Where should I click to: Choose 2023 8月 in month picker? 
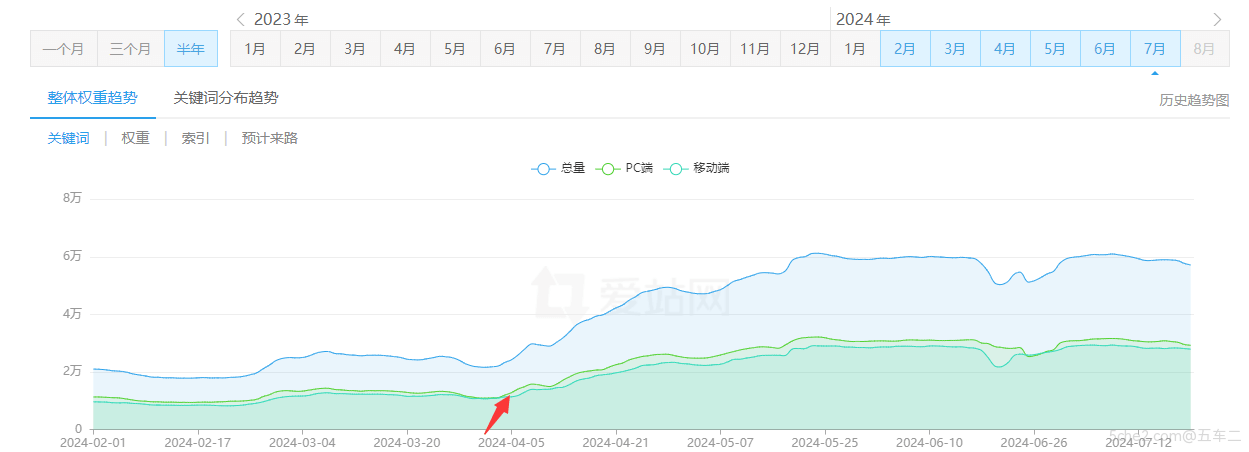(605, 49)
